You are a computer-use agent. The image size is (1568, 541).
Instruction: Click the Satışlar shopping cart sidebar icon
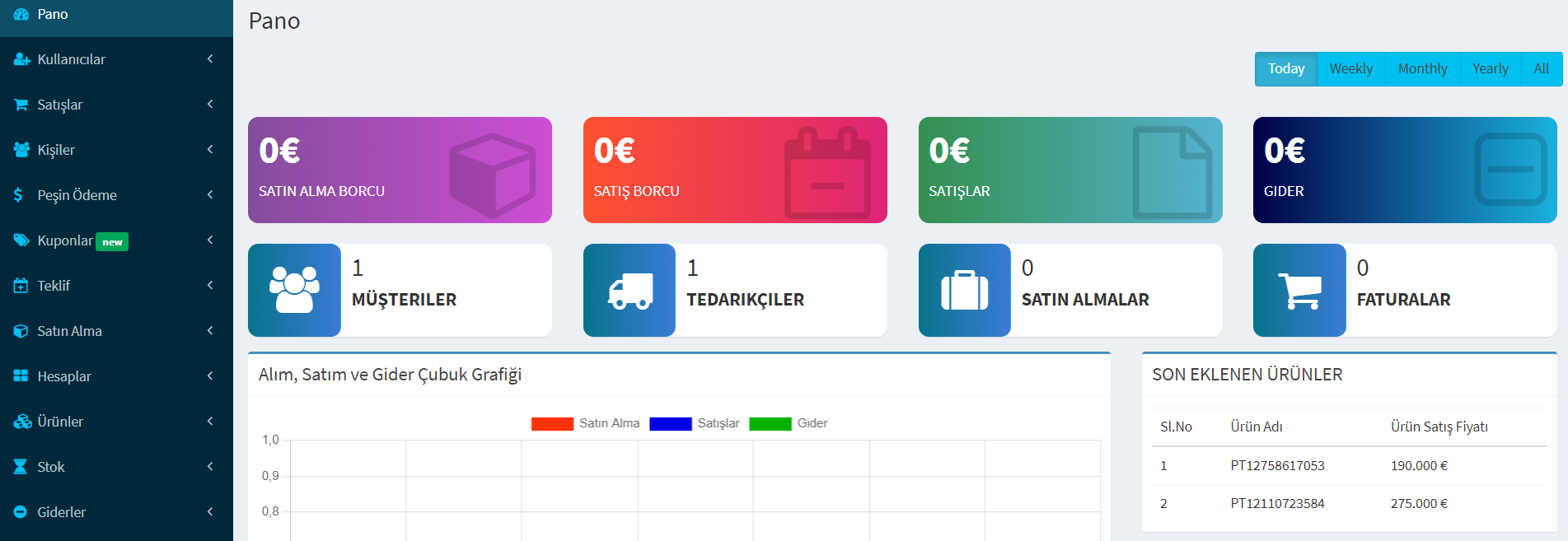point(21,105)
